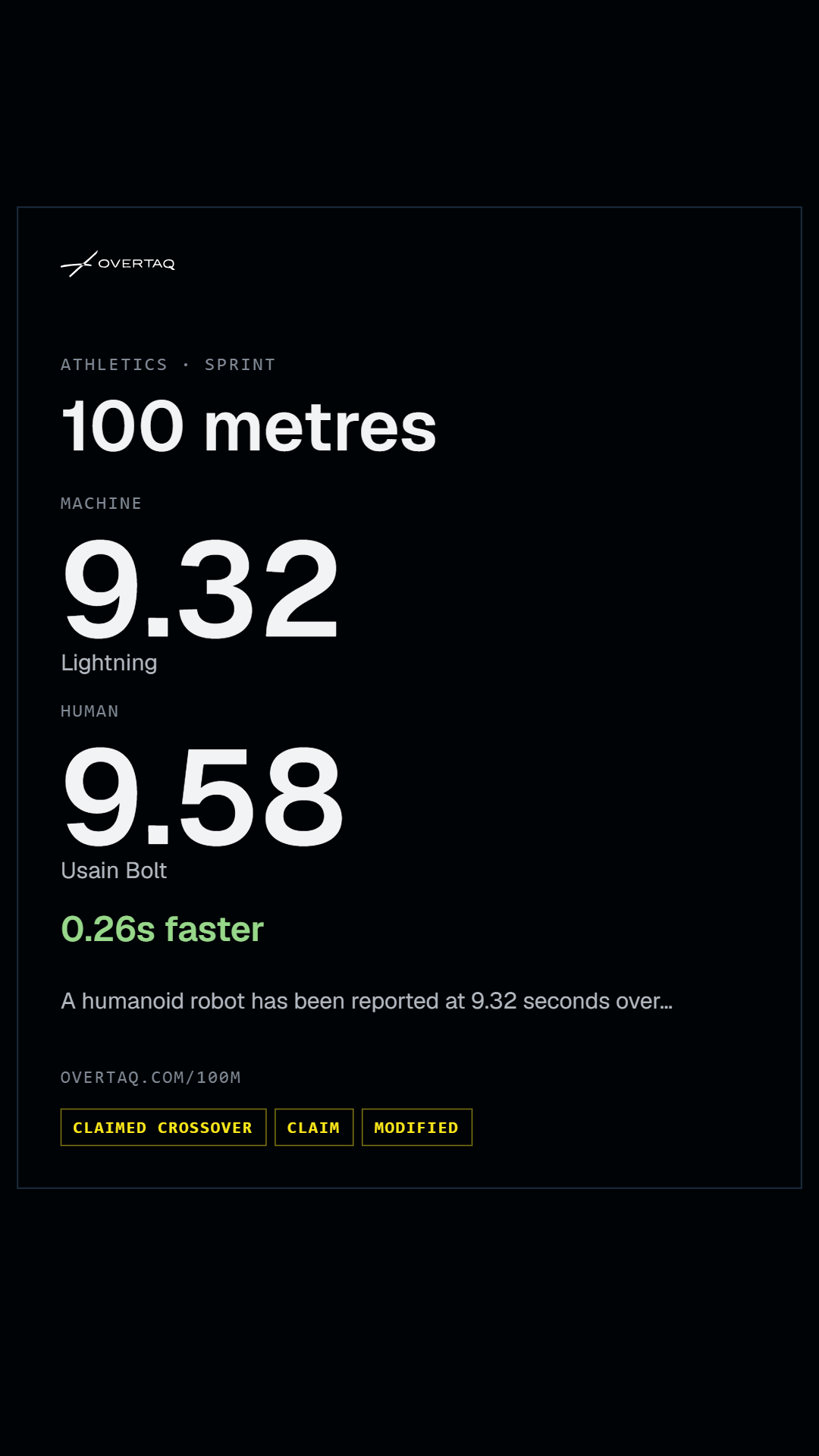Image resolution: width=819 pixels, height=1456 pixels.
Task: Click the 100 metres heading
Action: point(249,427)
